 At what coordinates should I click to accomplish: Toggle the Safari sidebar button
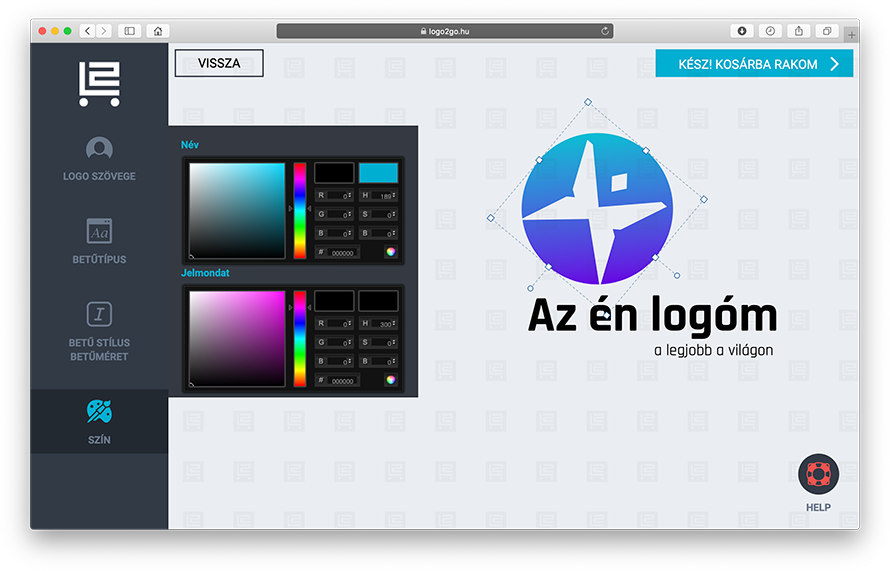click(x=129, y=31)
